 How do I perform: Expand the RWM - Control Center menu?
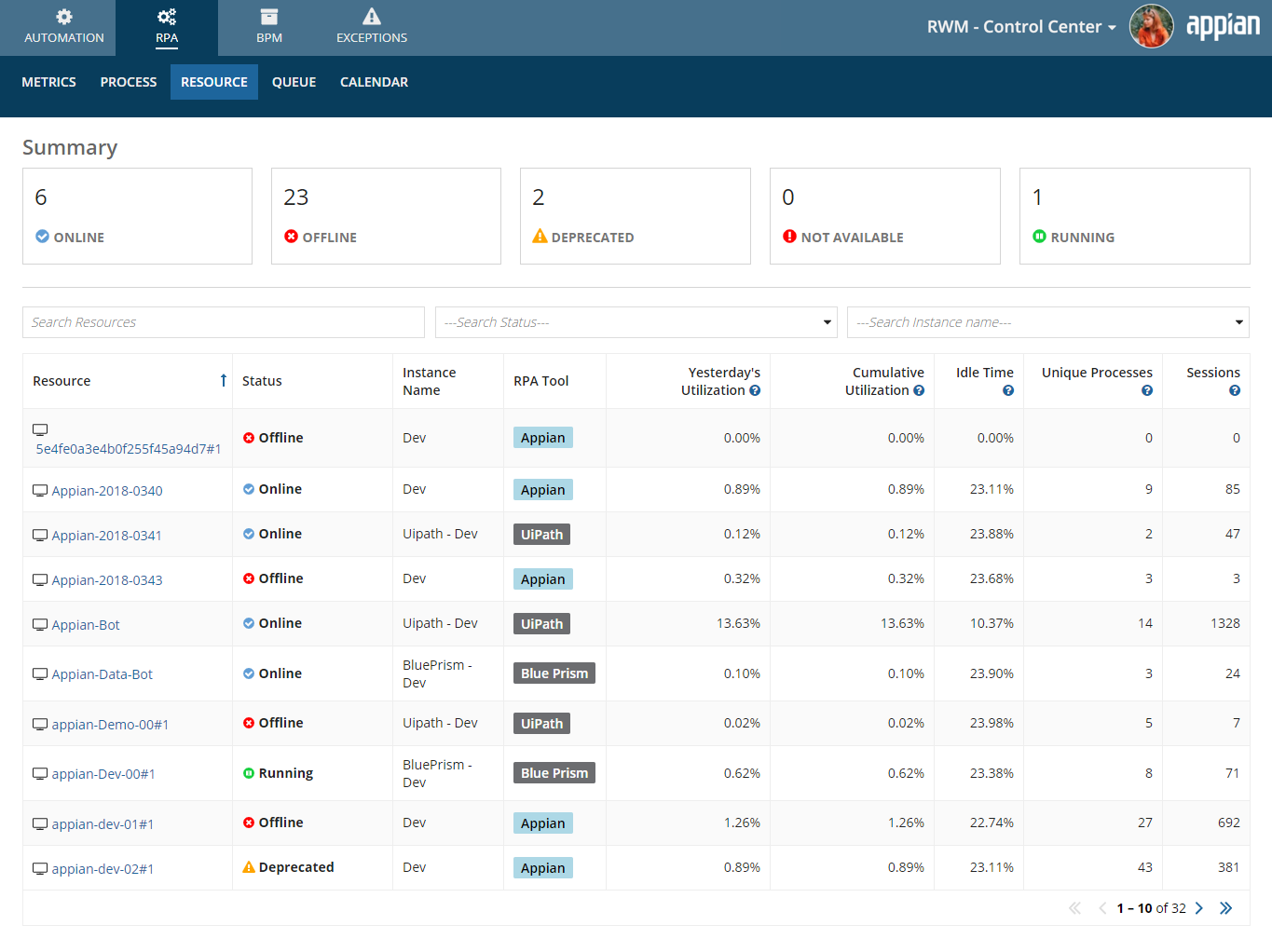pyautogui.click(x=1021, y=27)
